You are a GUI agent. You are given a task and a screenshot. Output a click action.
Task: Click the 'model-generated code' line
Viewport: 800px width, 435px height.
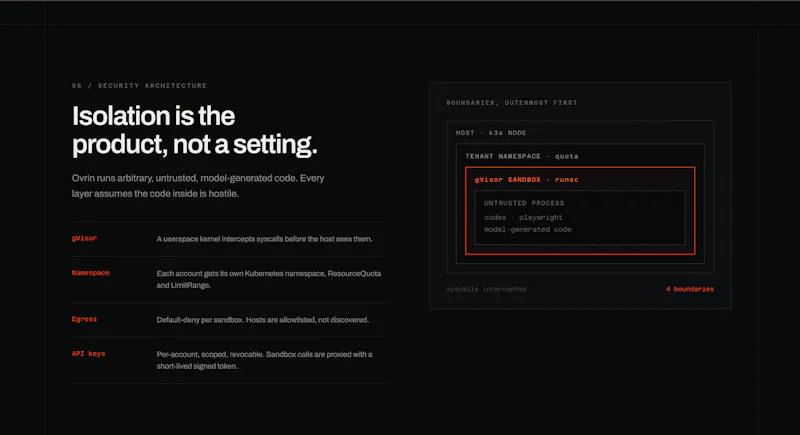tap(528, 229)
